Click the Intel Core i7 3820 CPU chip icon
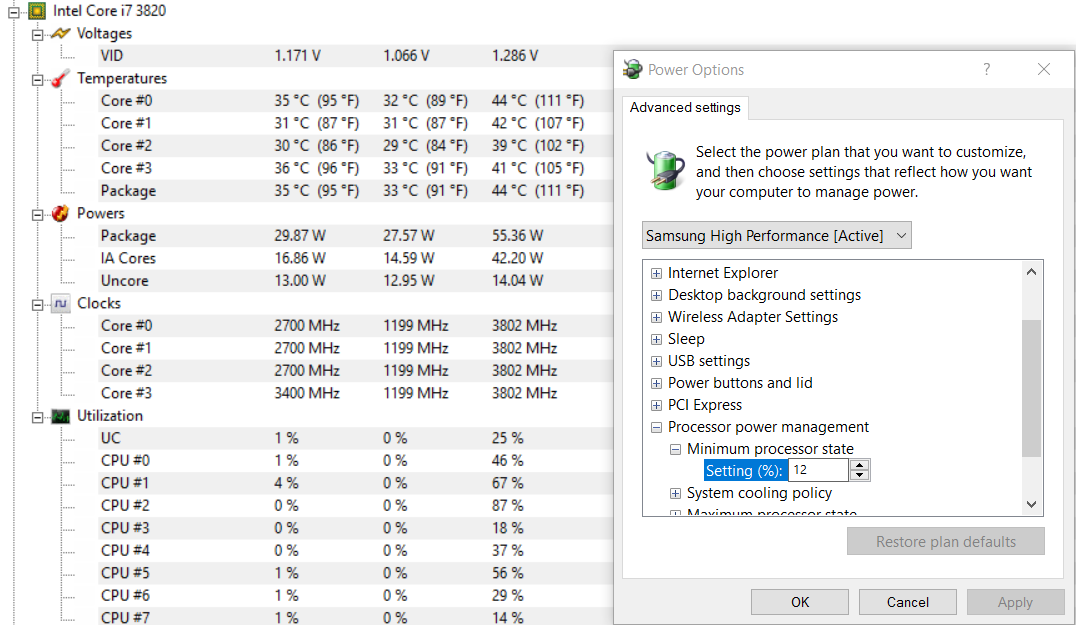This screenshot has height=625, width=1076. [37, 10]
